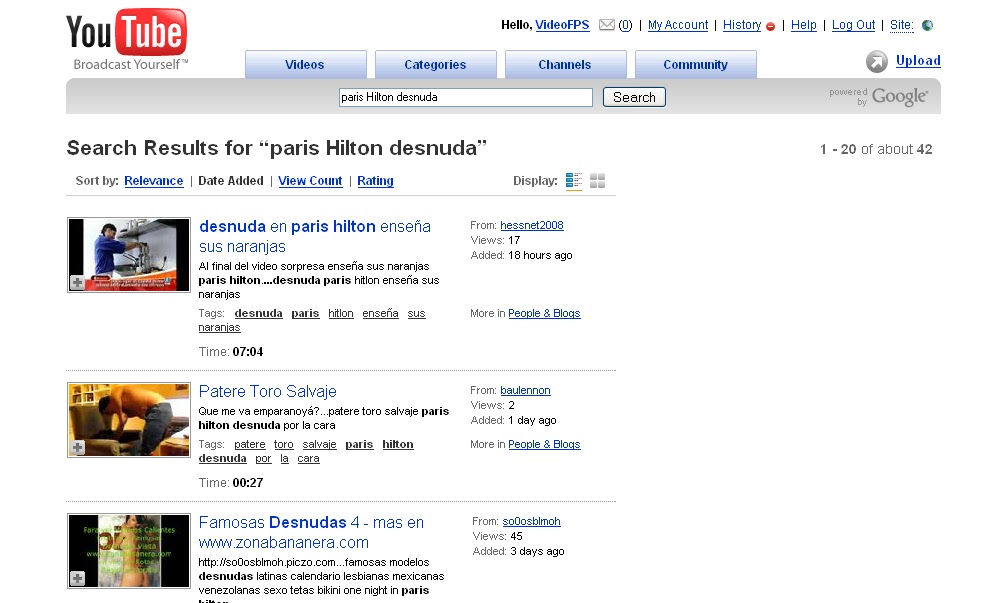Viewport: 995px width, 603px height.
Task: Click the Upload arrow icon
Action: pyautogui.click(x=877, y=62)
